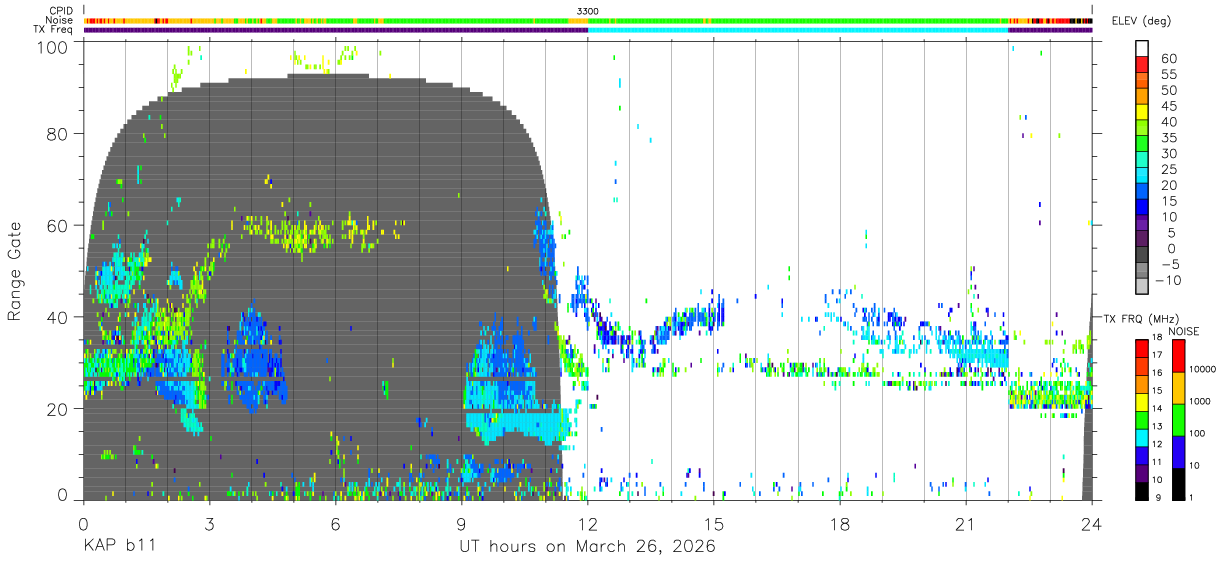
Task: Click the 100 label on NOISE scale
Action: click(x=1196, y=433)
